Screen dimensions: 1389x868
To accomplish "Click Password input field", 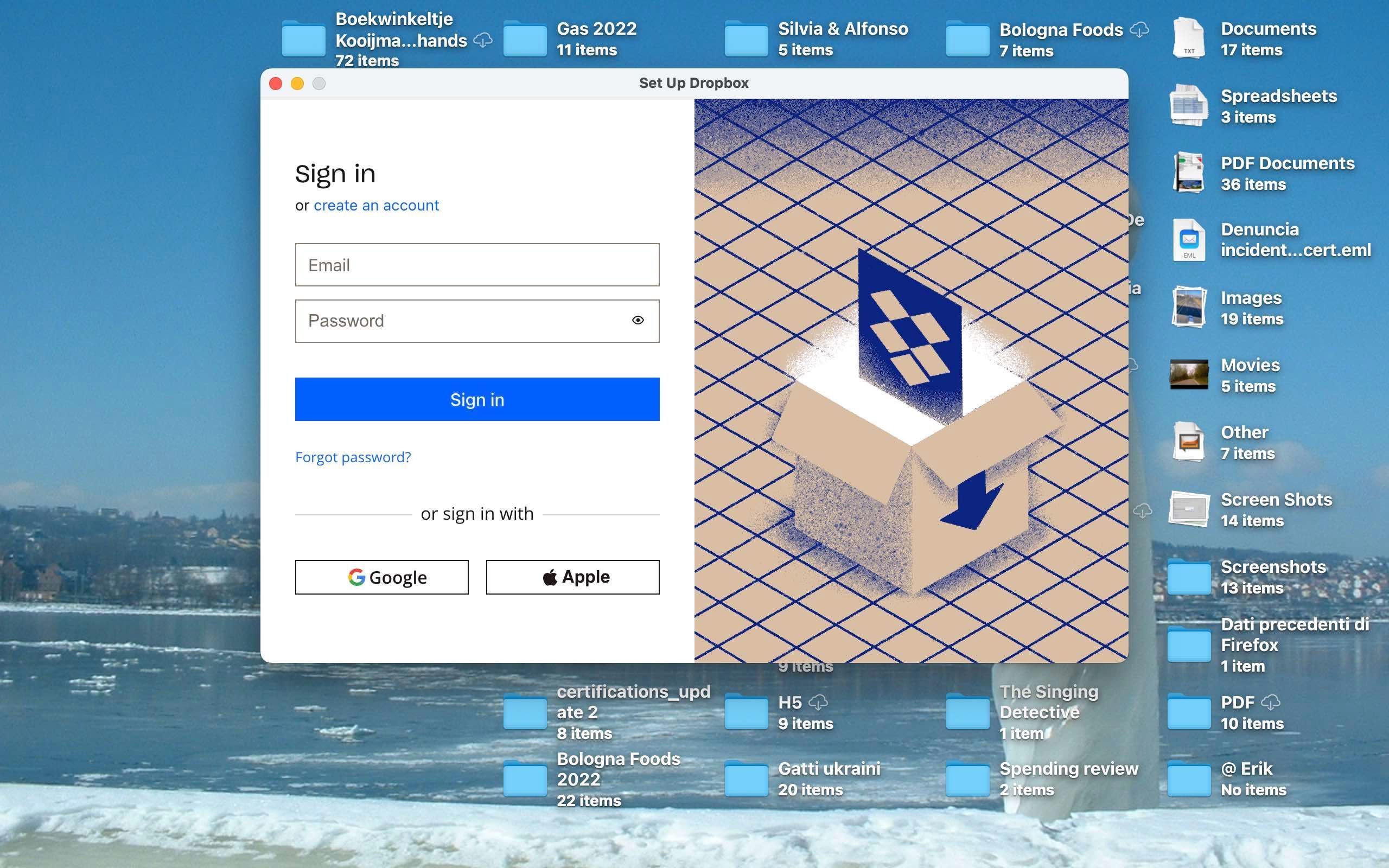I will coord(477,321).
